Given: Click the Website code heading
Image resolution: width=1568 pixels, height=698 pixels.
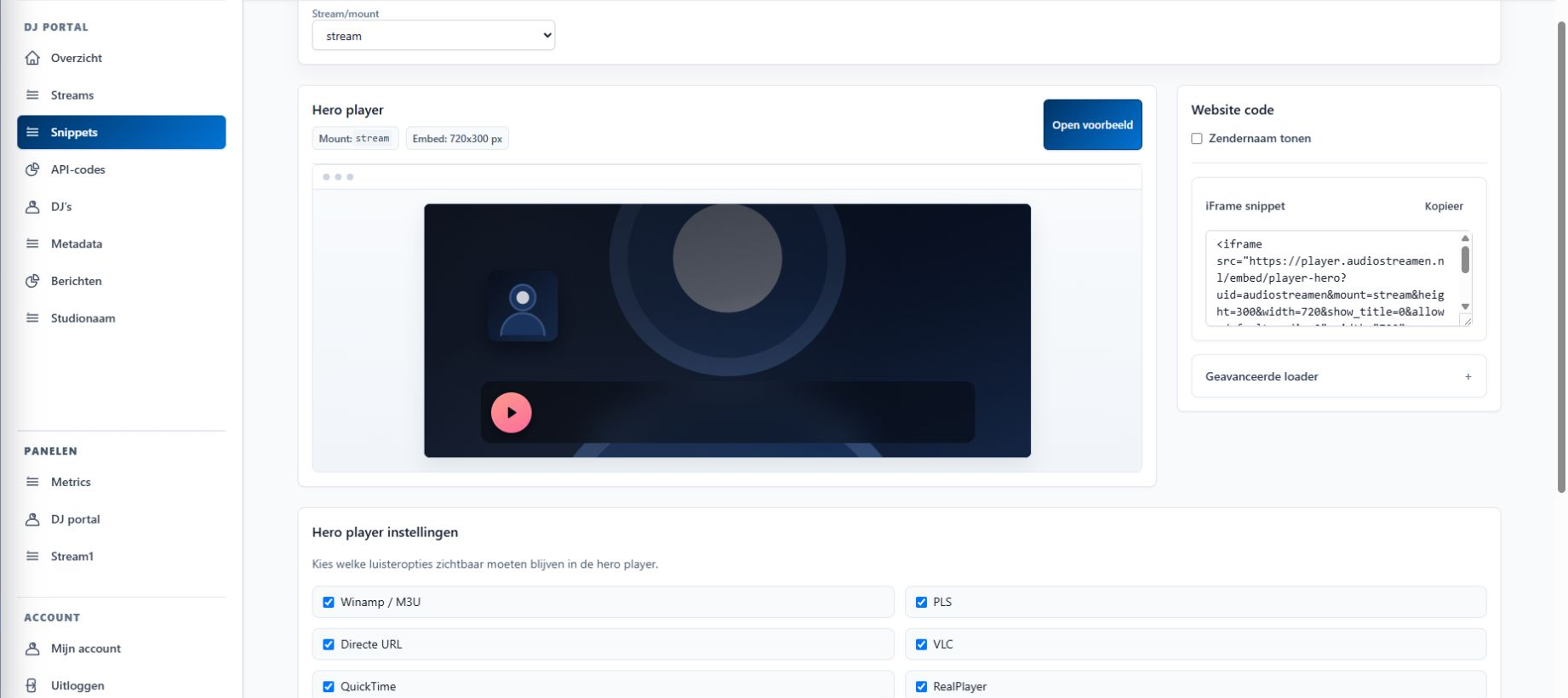Looking at the screenshot, I should [1232, 110].
